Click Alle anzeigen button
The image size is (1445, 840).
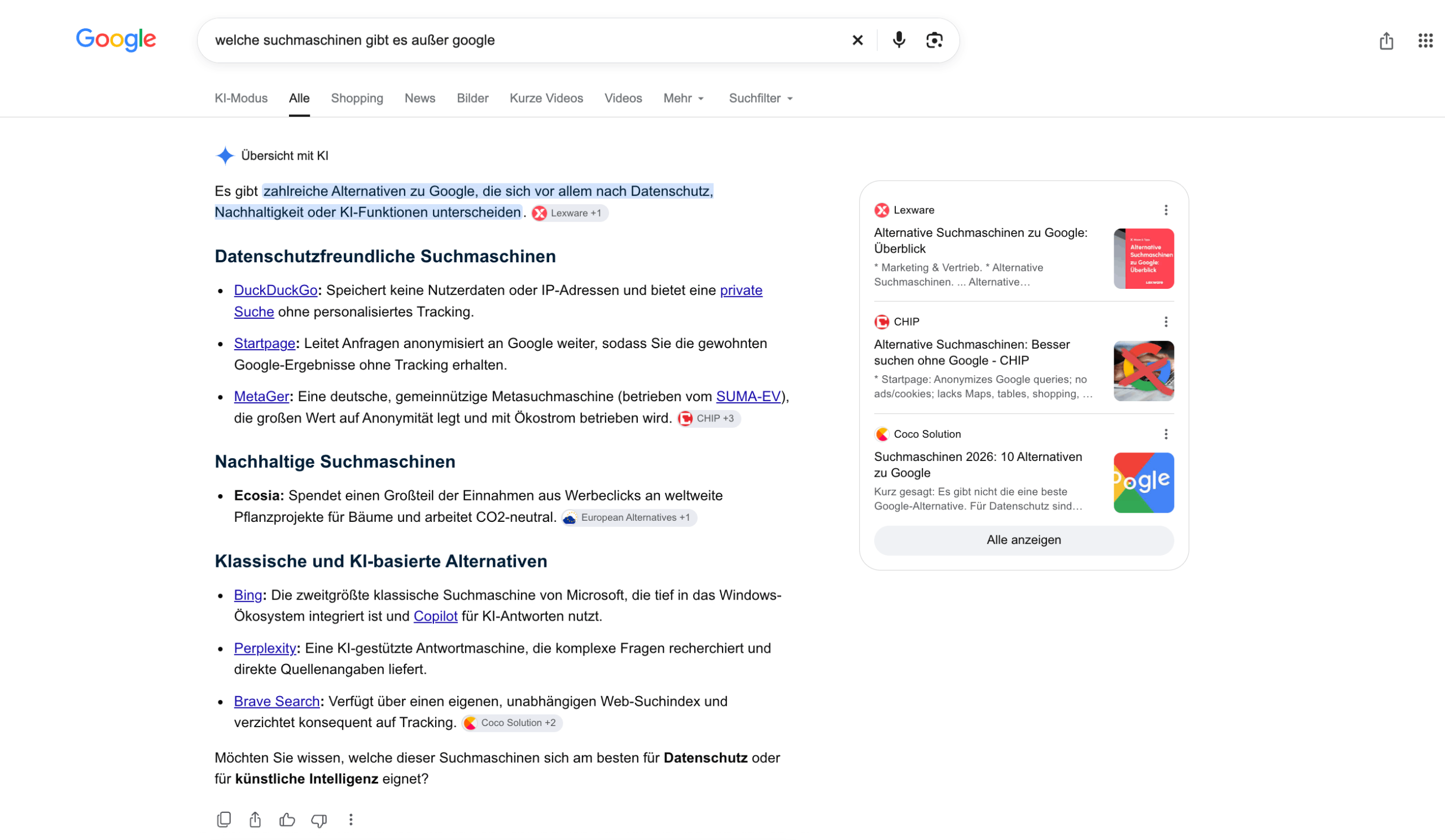[1023, 540]
